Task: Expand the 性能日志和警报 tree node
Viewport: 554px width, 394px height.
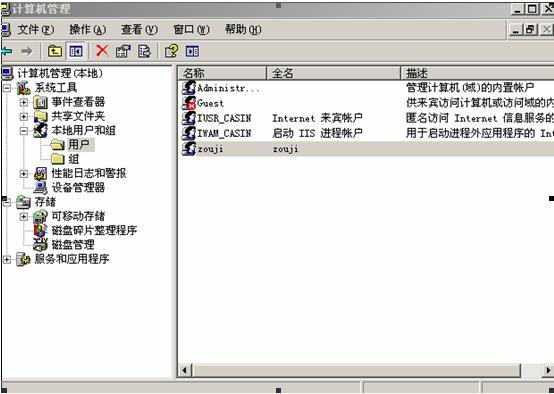Action: click(x=24, y=174)
